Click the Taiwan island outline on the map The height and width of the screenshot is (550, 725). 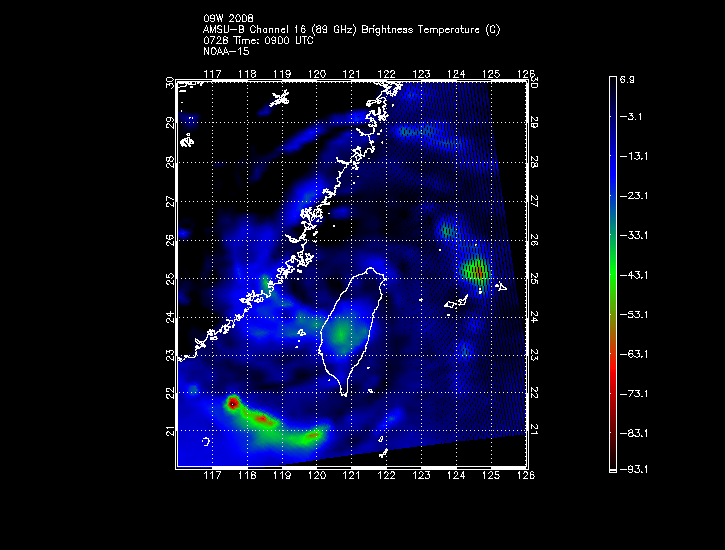click(352, 331)
